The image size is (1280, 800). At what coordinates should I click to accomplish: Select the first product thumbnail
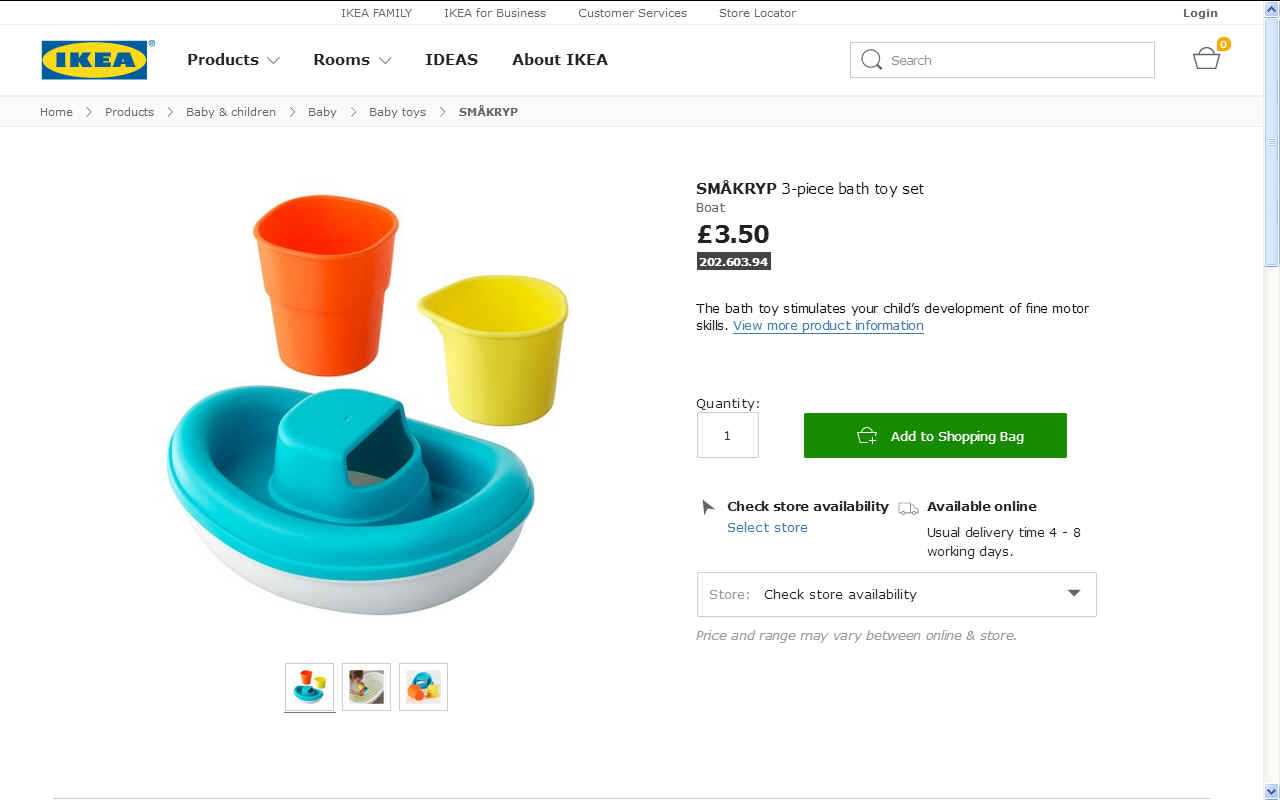(x=309, y=687)
